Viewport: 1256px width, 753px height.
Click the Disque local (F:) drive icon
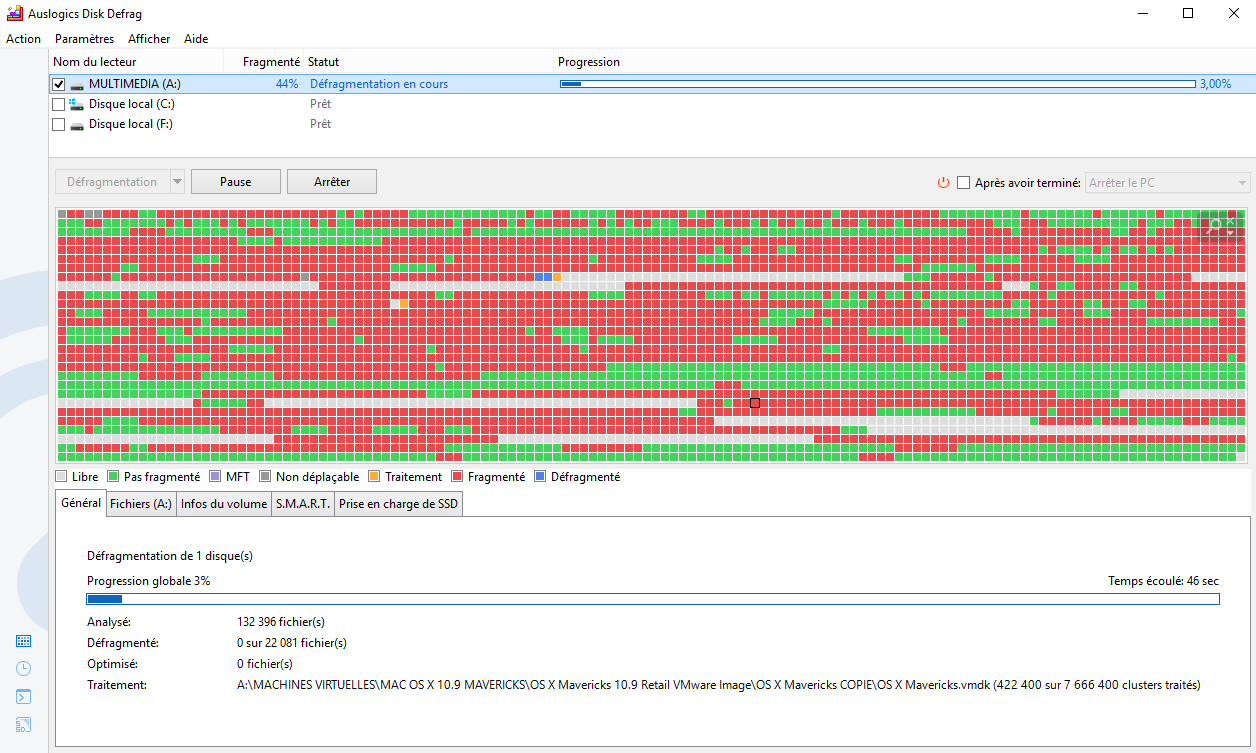[77, 125]
